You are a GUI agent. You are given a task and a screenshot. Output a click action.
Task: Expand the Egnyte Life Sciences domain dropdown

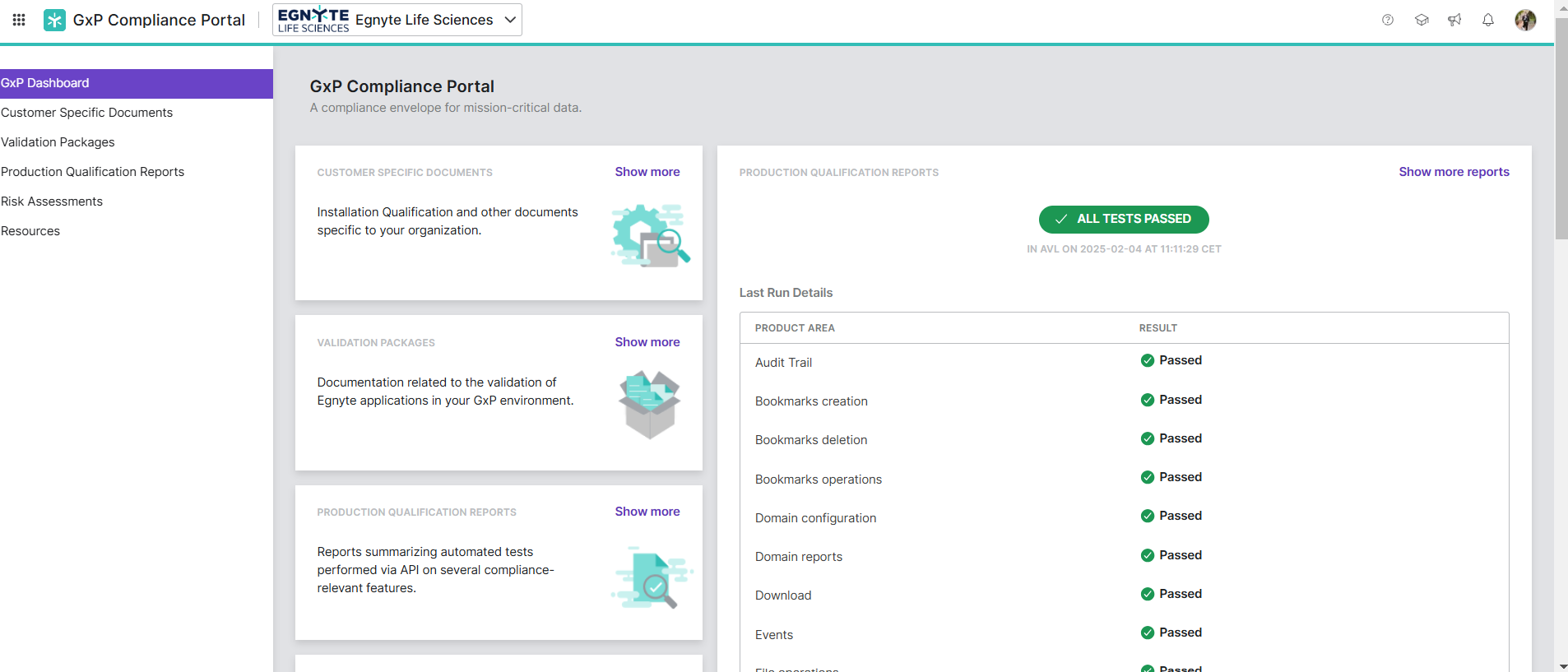tap(397, 20)
